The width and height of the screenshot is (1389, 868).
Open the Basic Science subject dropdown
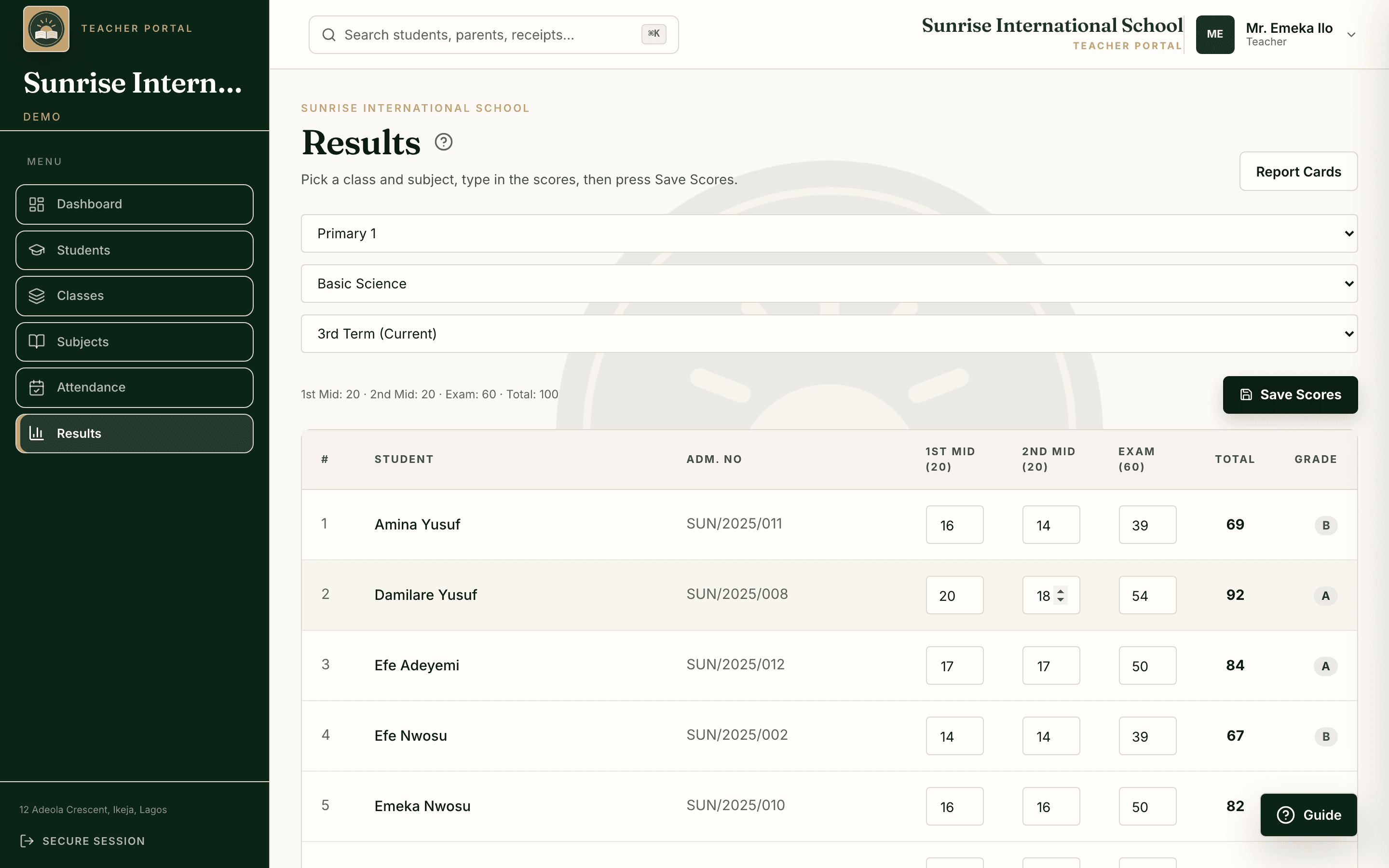pyautogui.click(x=829, y=284)
